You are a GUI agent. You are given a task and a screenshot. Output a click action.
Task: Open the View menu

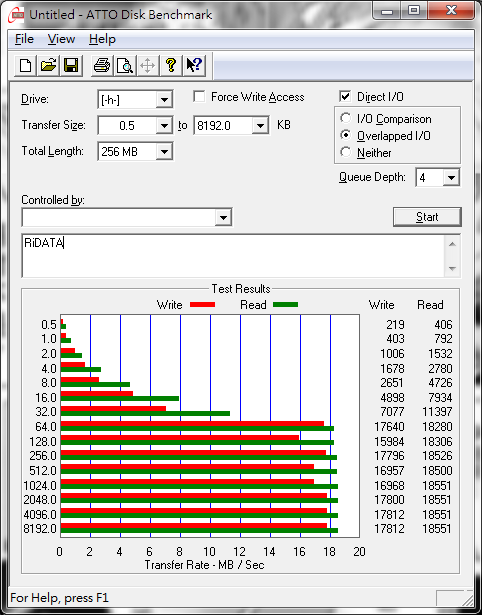point(61,39)
